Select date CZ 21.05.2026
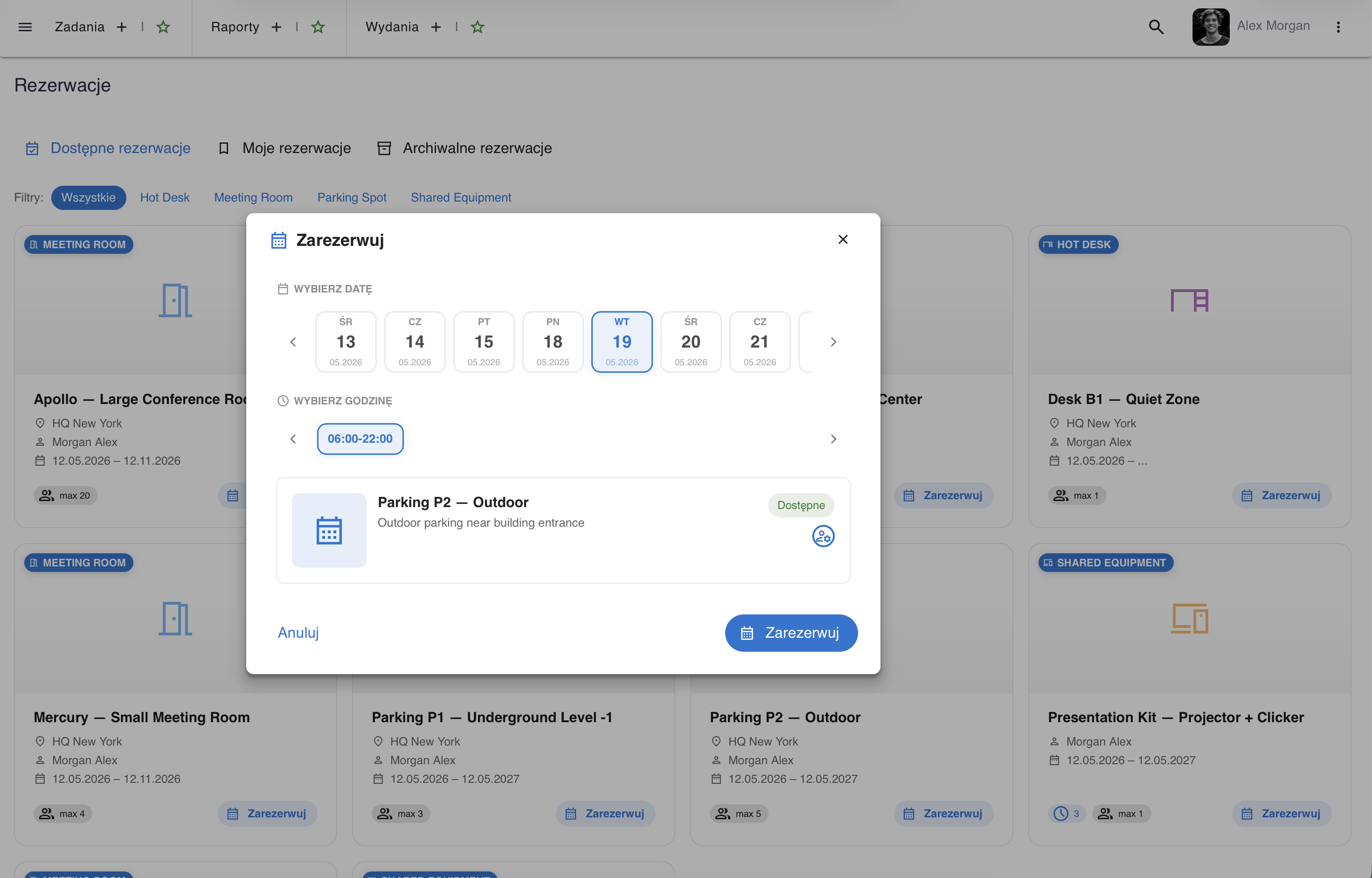The width and height of the screenshot is (1372, 878). pos(760,342)
